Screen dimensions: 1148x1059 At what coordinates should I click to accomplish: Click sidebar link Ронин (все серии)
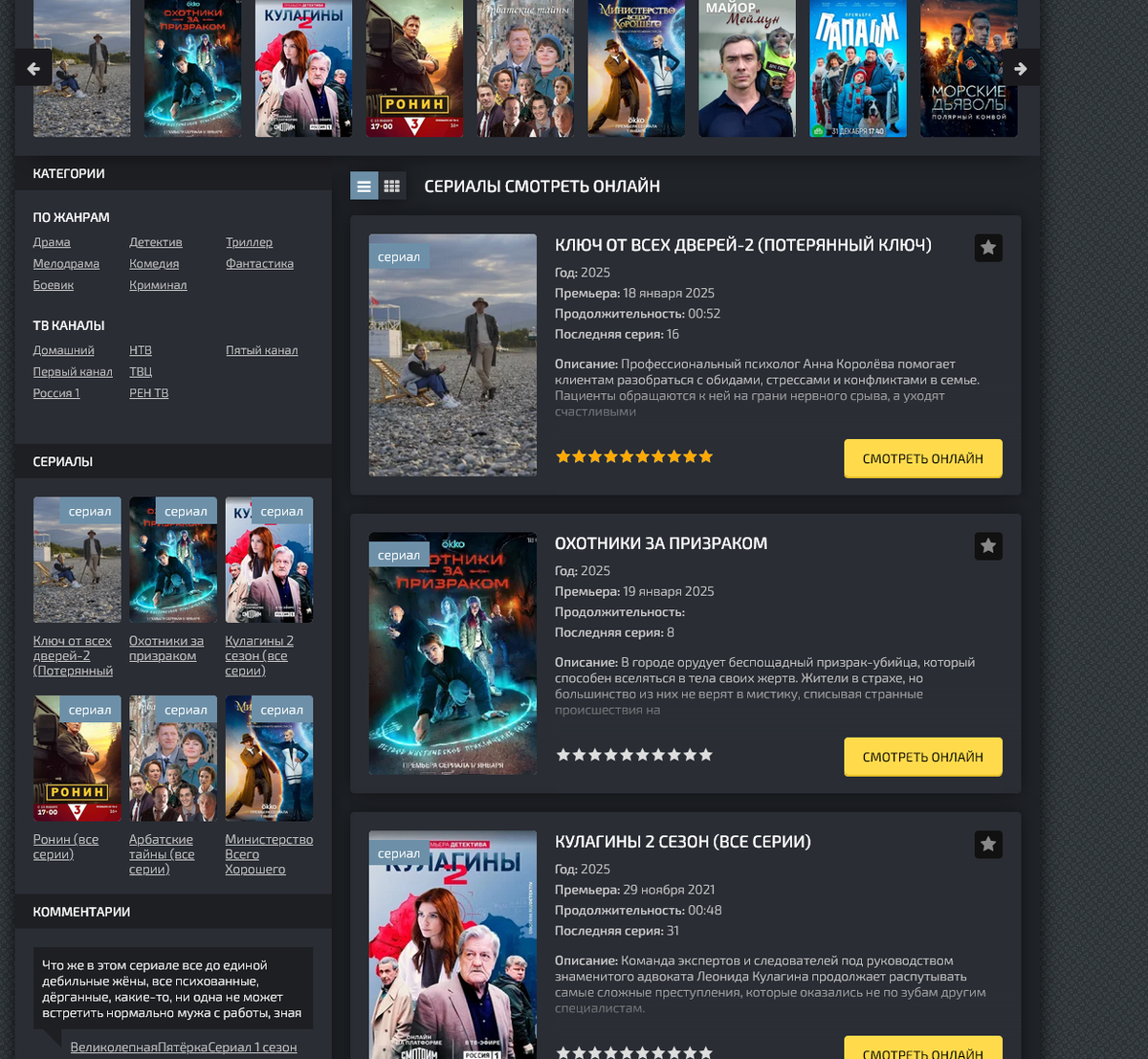(66, 847)
